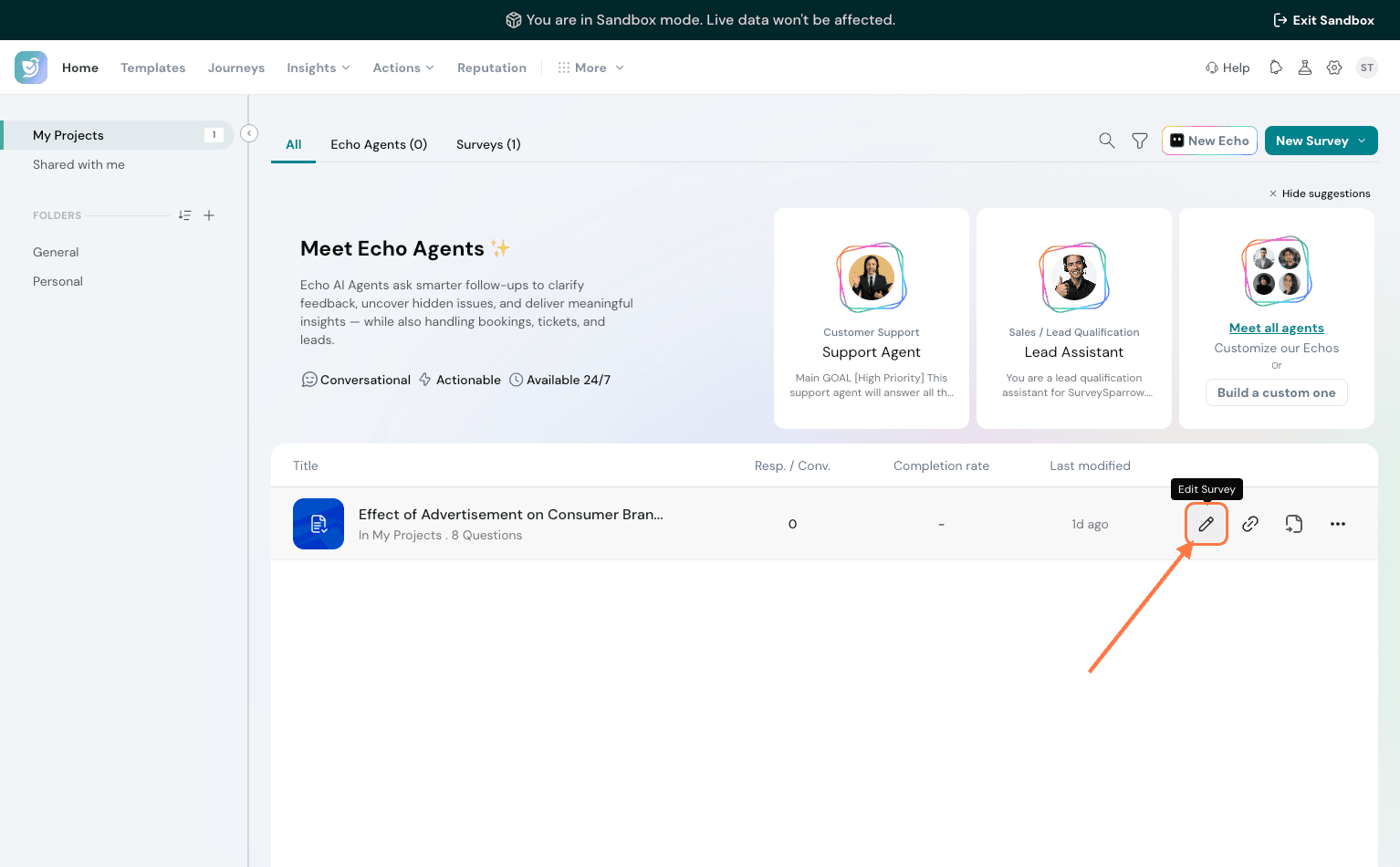1400x867 pixels.
Task: Click the '1d ago' last modified value
Action: pyautogui.click(x=1090, y=524)
